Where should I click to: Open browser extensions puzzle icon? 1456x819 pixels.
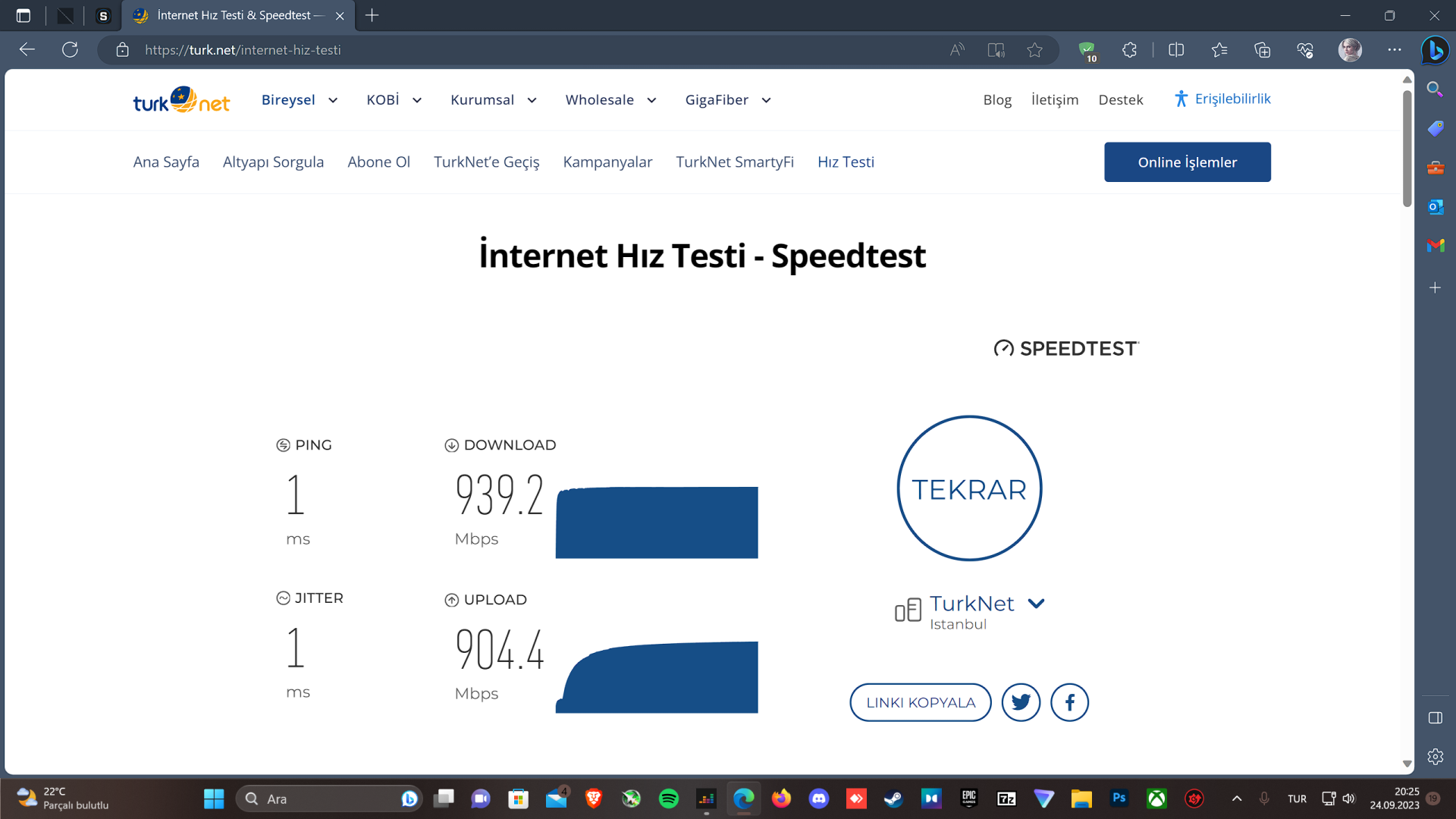tap(1129, 50)
